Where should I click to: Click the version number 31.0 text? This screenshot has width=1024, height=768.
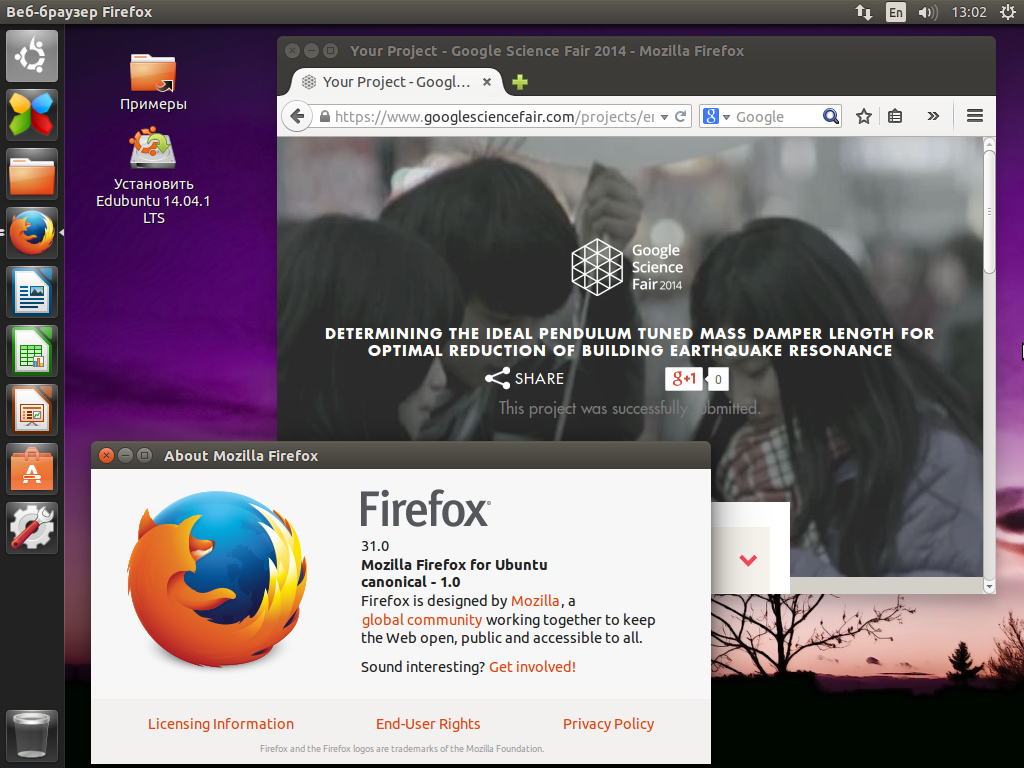point(375,546)
